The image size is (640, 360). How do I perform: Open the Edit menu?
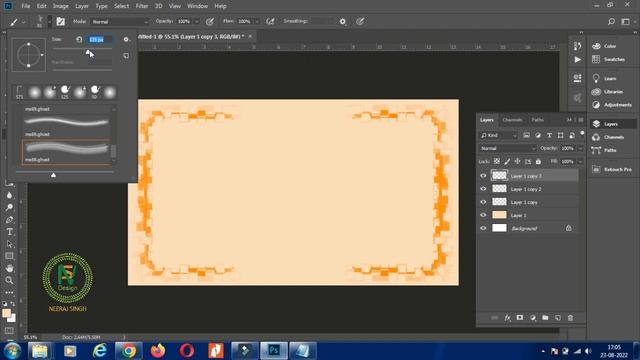pos(41,6)
